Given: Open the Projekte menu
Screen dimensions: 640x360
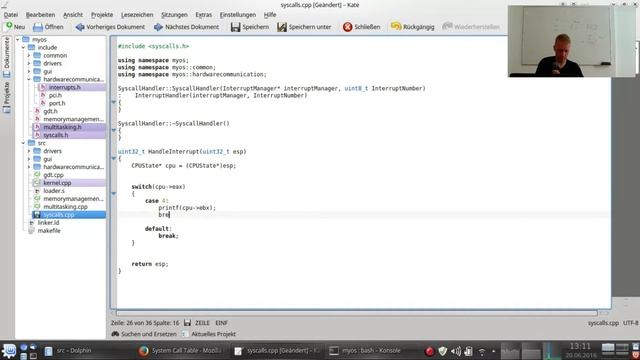Looking at the screenshot, I should click(x=102, y=15).
